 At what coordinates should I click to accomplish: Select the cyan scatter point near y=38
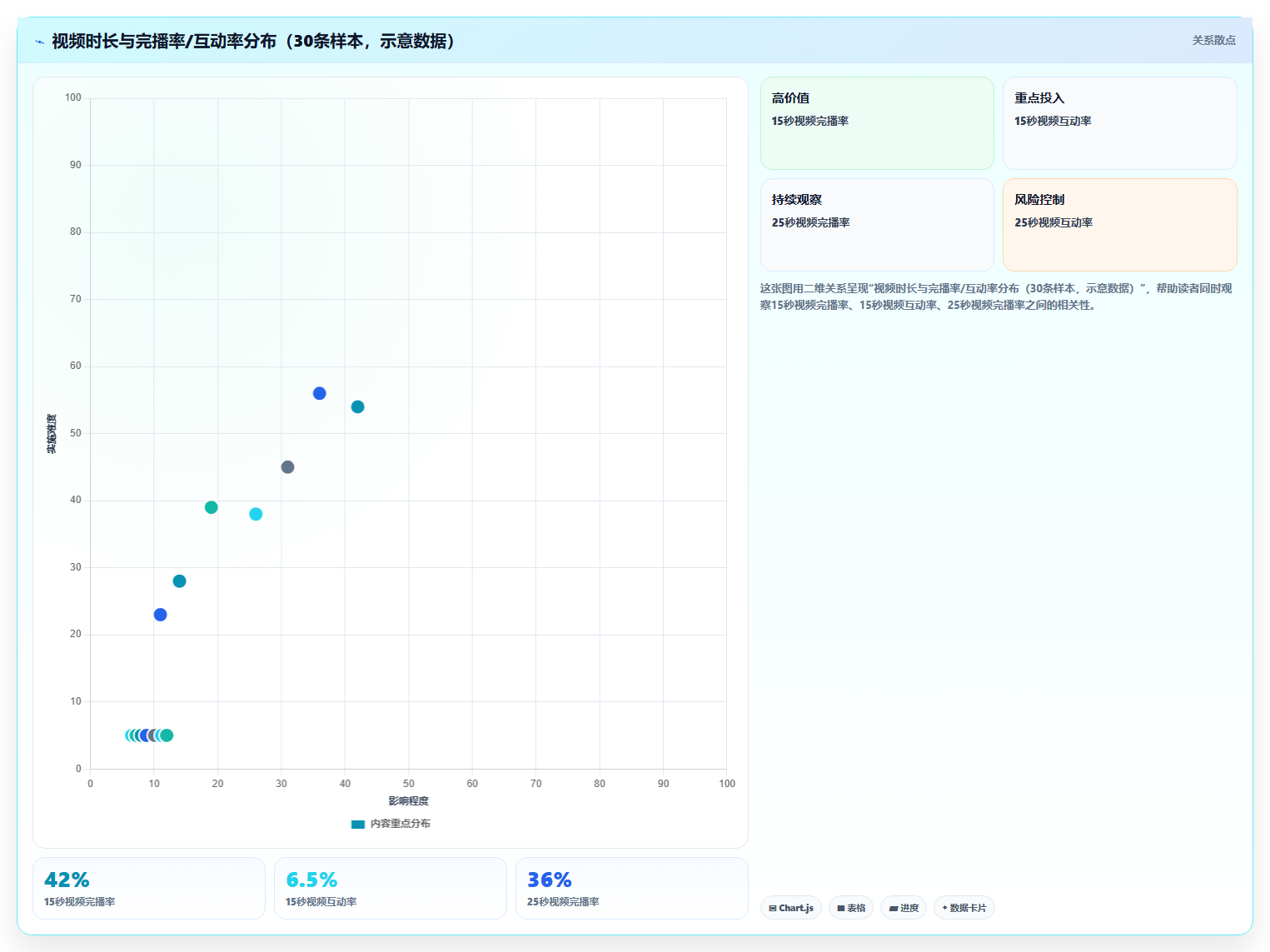[256, 514]
